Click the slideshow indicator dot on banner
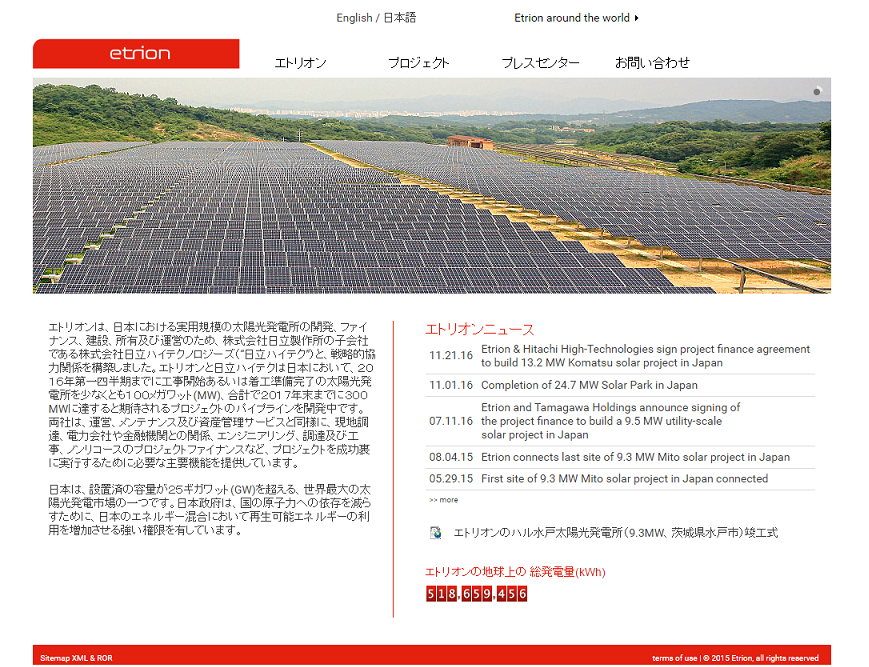 (x=816, y=91)
